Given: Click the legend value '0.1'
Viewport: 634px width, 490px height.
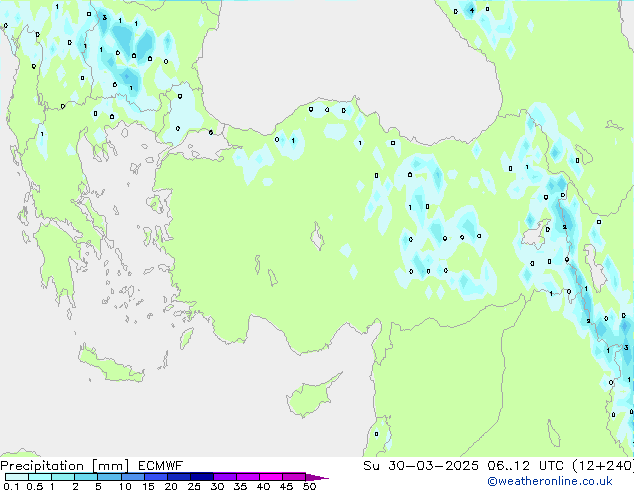Looking at the screenshot, I should 11,486.
